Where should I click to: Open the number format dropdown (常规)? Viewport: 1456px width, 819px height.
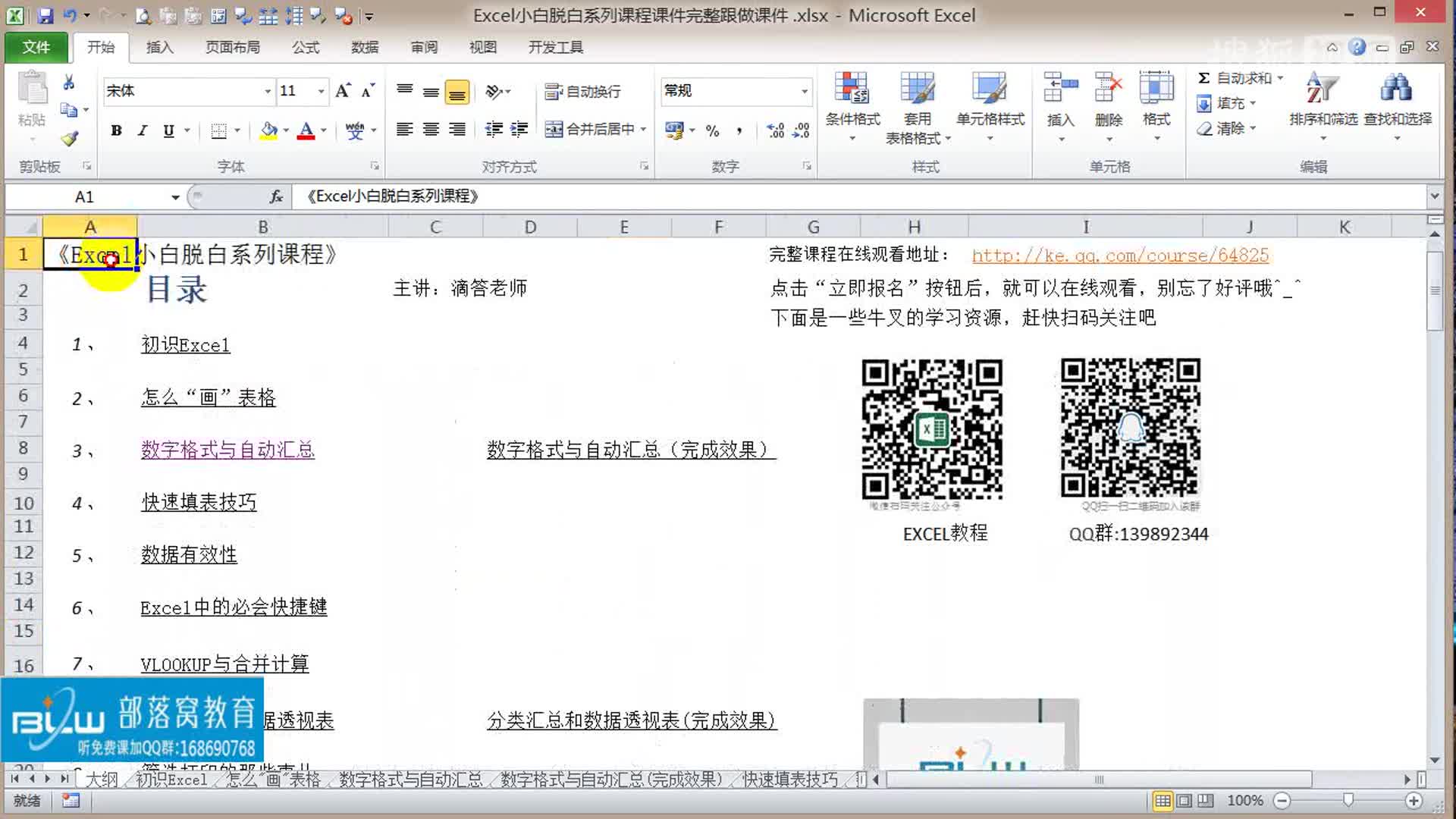pyautogui.click(x=805, y=92)
